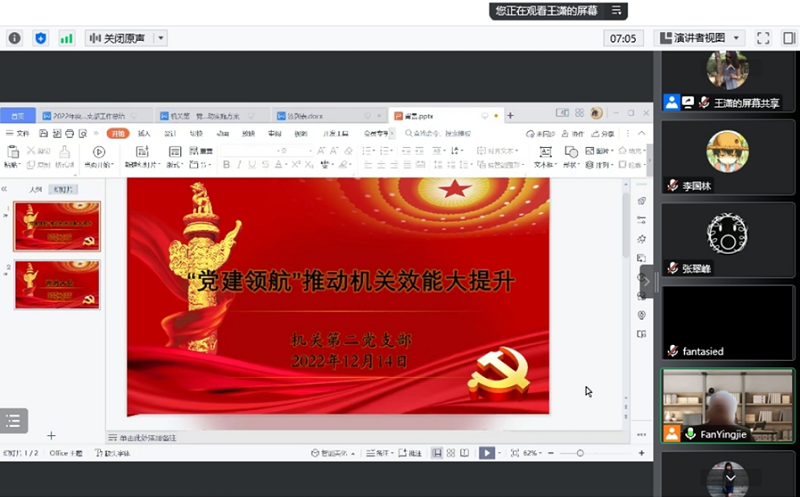The image size is (800, 497).
Task: Click the 粘贴 paste icon
Action: pyautogui.click(x=12, y=153)
